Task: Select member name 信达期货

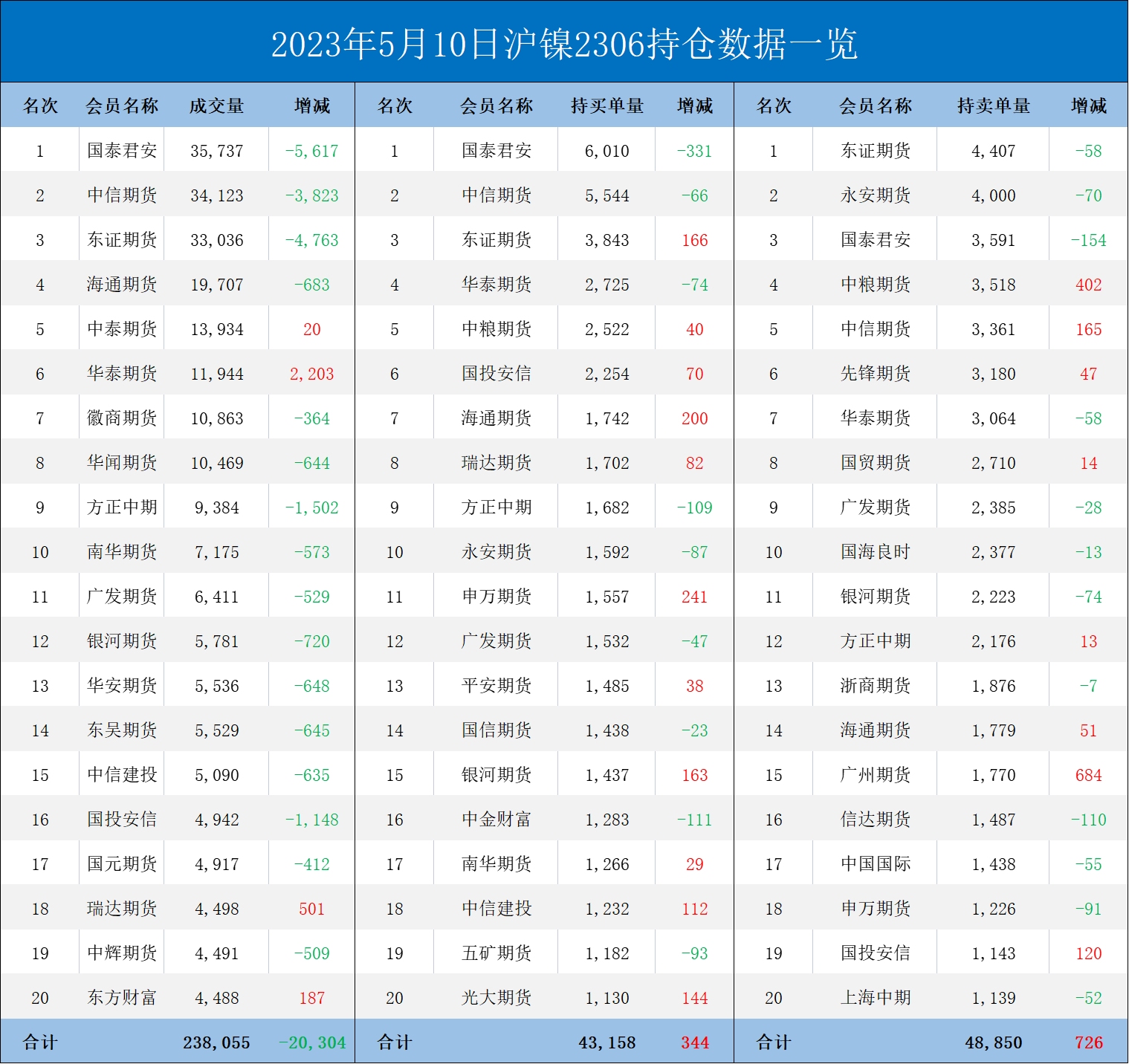Action: 876,819
